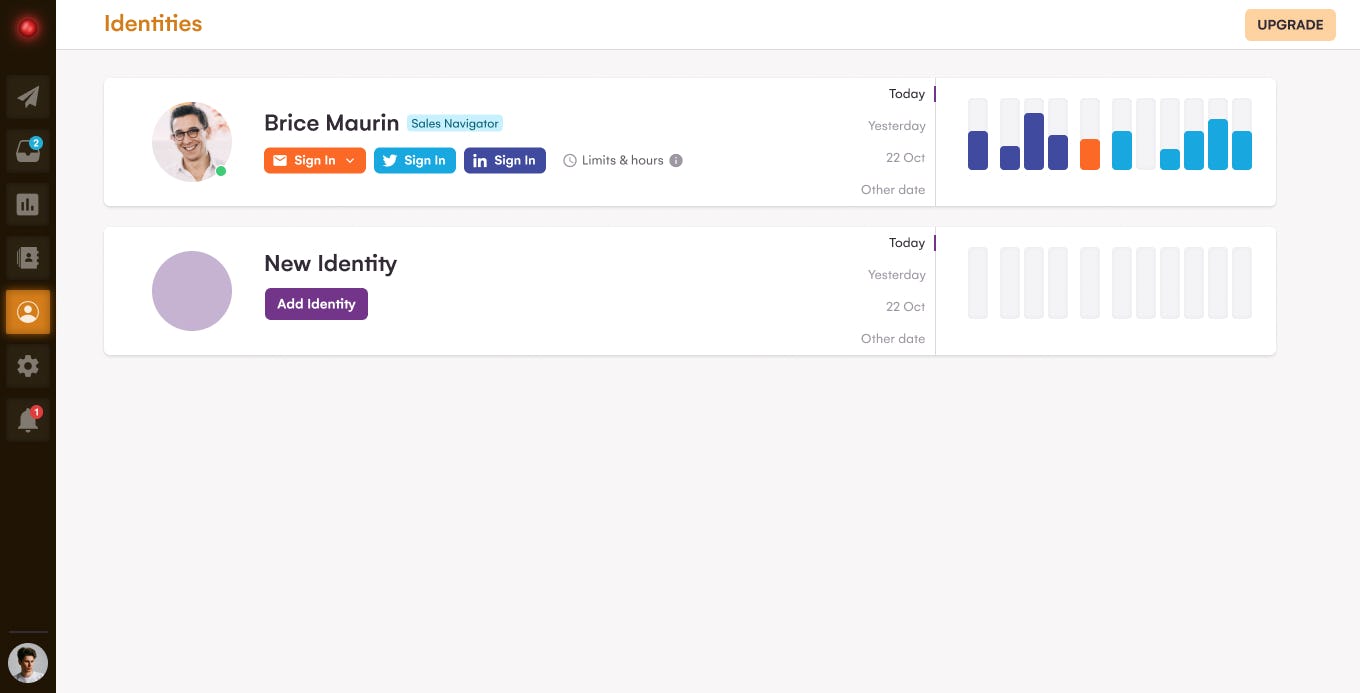Open your account via the bottom sidebar avatar
This screenshot has height=693, width=1360.
point(27,662)
